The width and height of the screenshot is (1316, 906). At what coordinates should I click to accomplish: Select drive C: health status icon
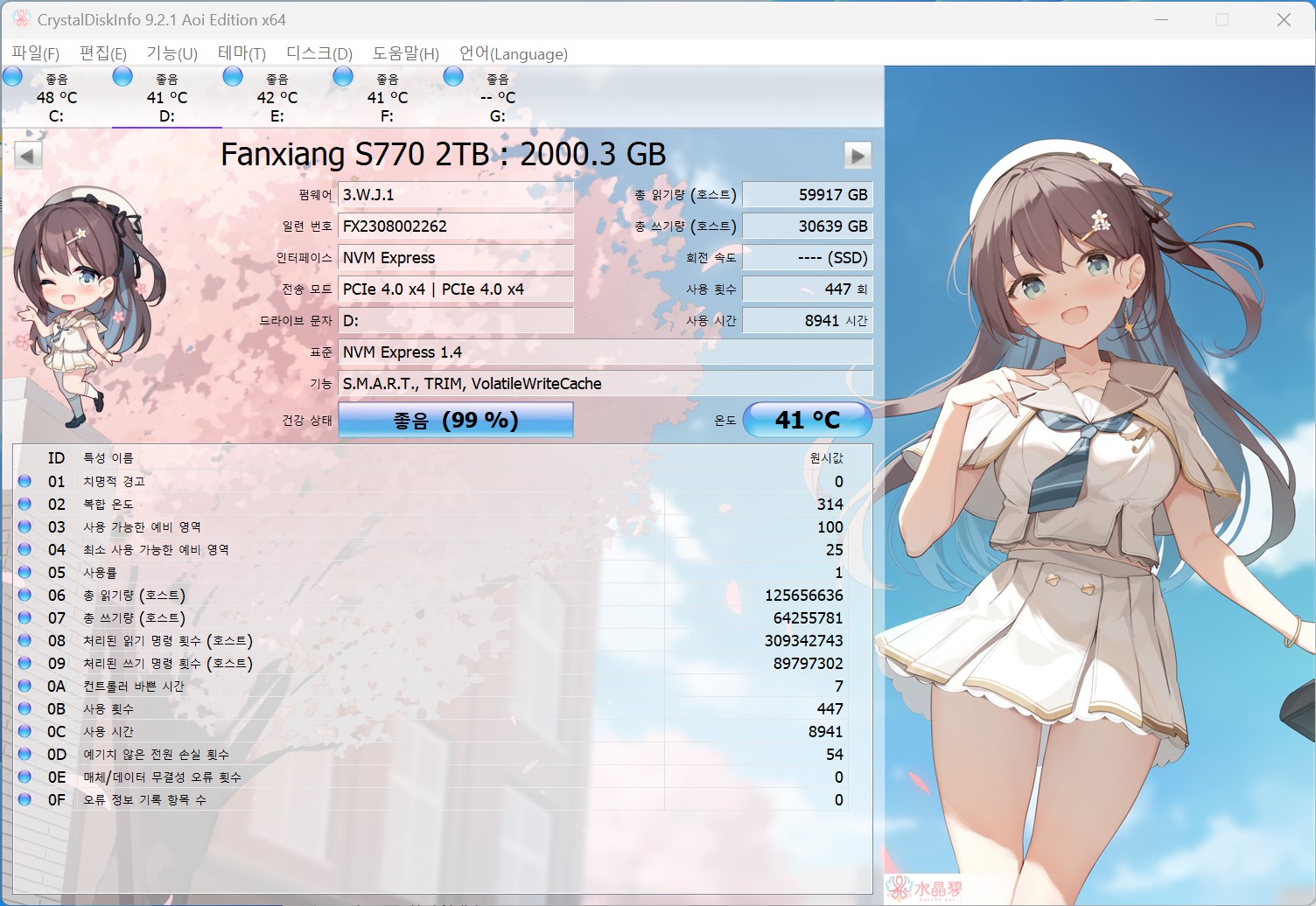[12, 76]
